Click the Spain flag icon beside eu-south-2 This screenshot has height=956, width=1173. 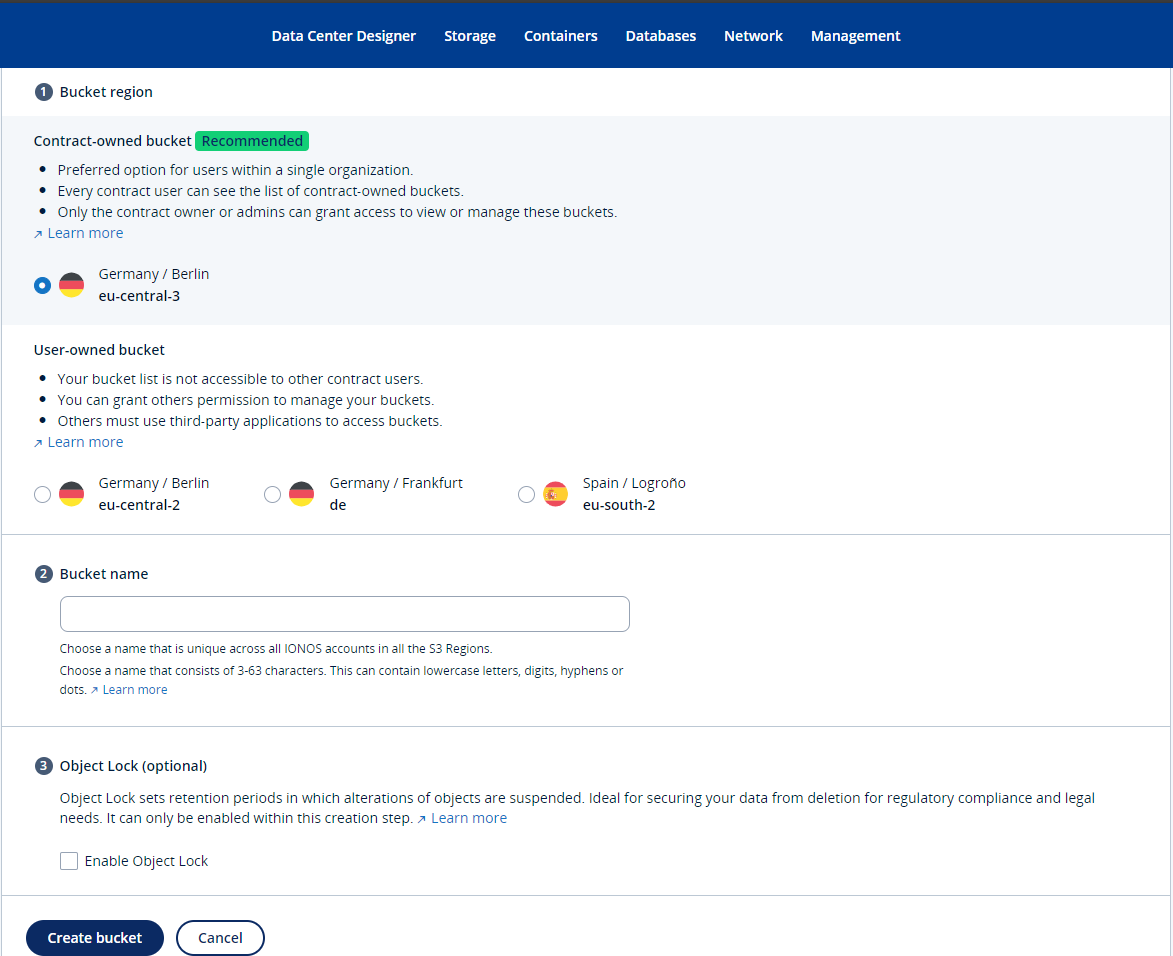coord(555,493)
